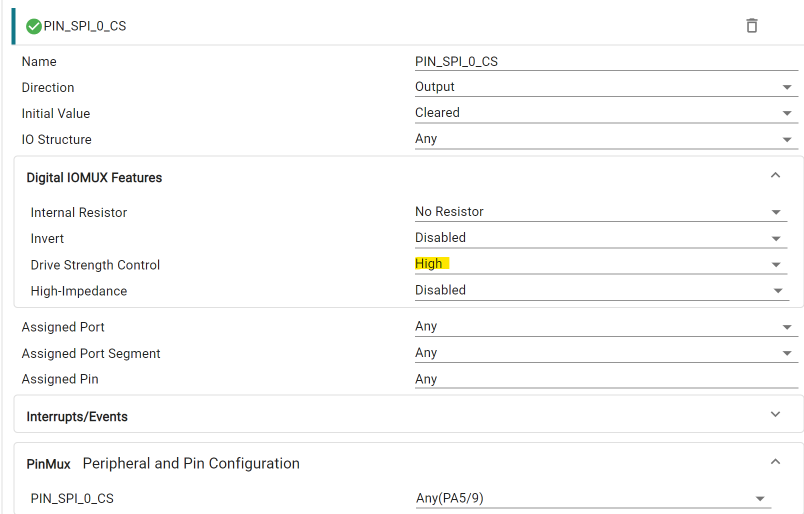Open the Invert dropdown
The height and width of the screenshot is (514, 804).
point(601,238)
